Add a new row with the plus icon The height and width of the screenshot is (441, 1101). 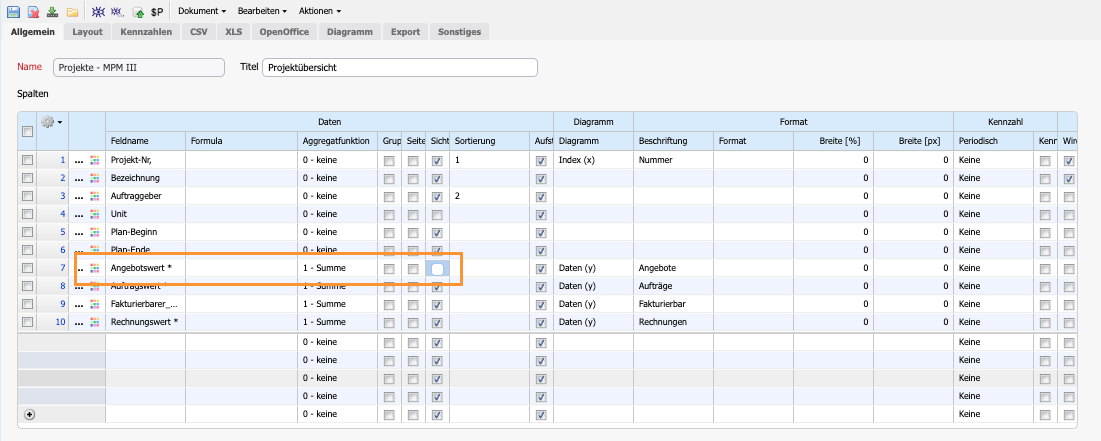click(x=29, y=414)
